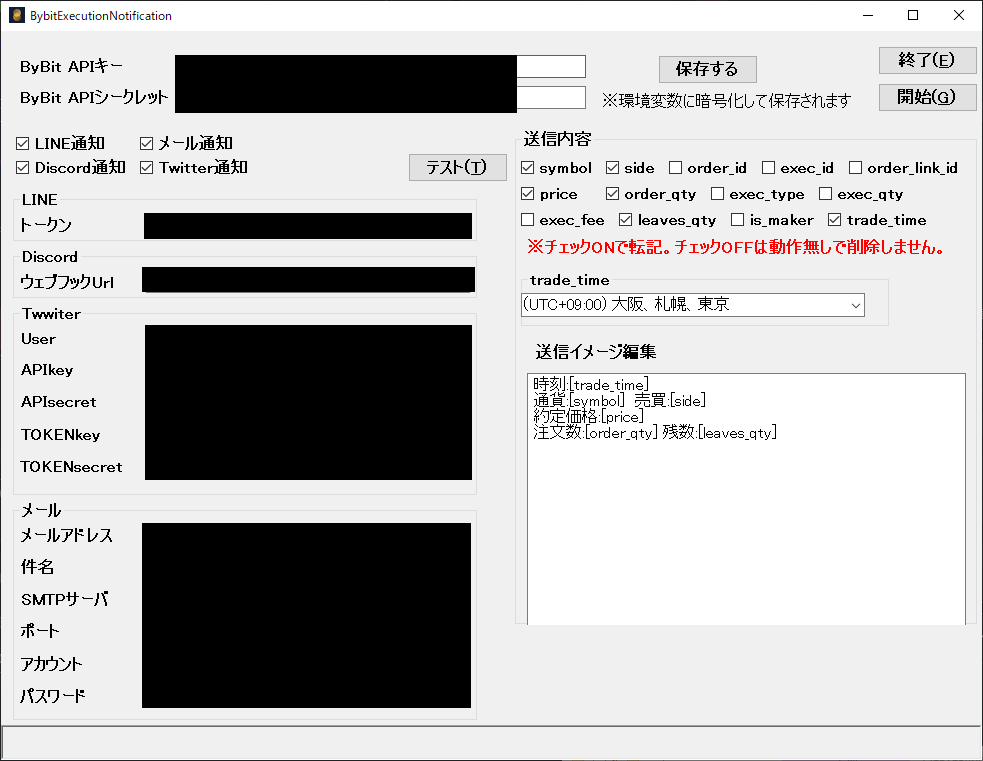Click the 送信内容 group label
The image size is (983, 761).
557,139
